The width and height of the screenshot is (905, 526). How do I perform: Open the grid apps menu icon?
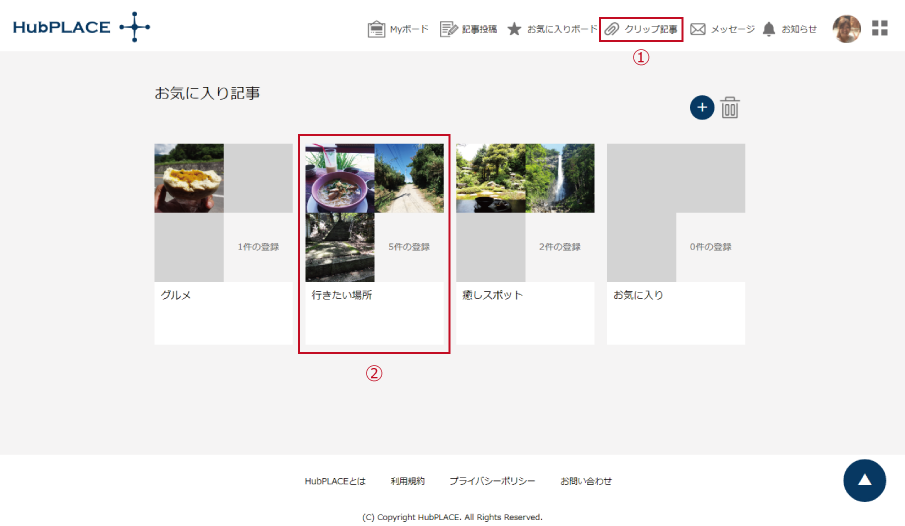(880, 28)
